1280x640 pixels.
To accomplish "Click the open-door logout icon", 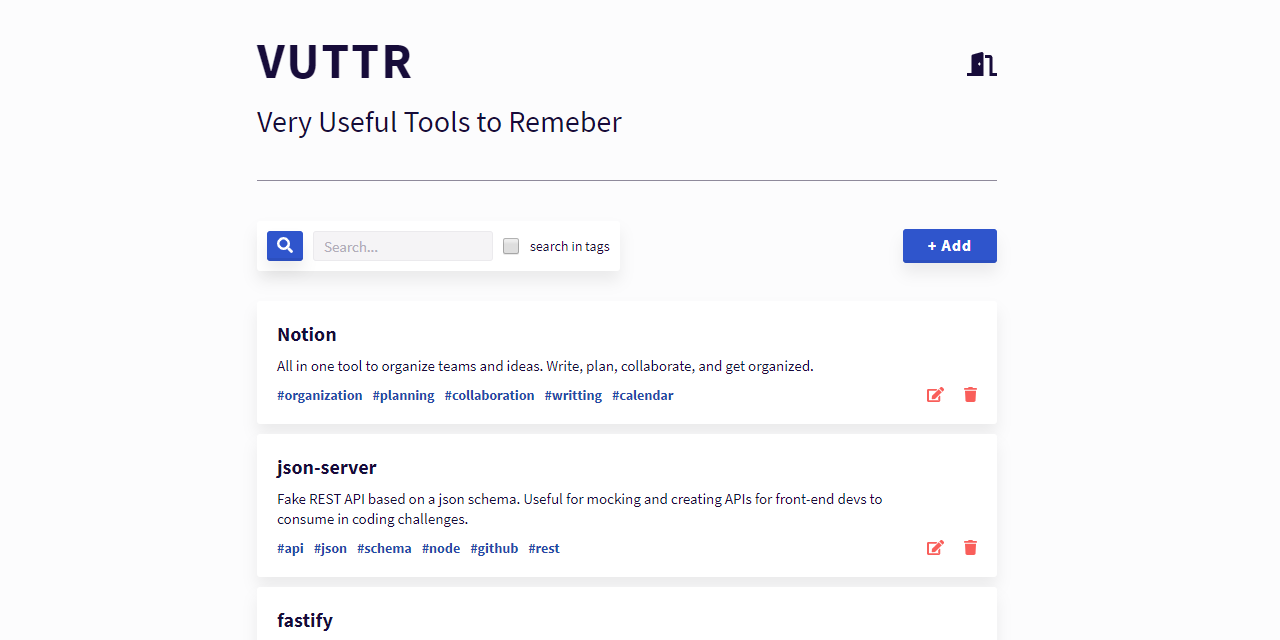I will (981, 64).
